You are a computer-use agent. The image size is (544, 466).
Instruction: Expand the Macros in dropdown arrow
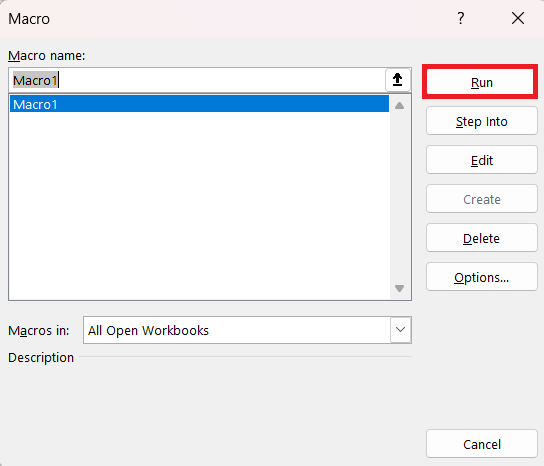[x=400, y=330]
